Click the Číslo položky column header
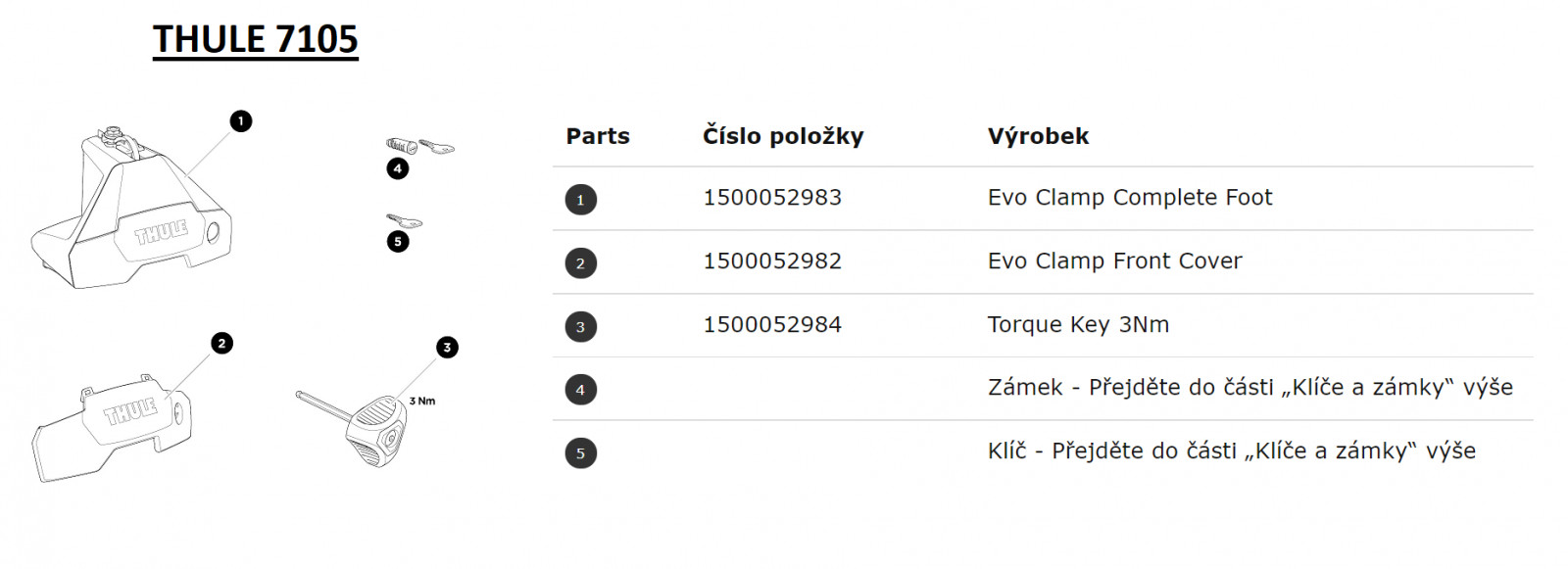This screenshot has height=569, width=1568. (783, 136)
